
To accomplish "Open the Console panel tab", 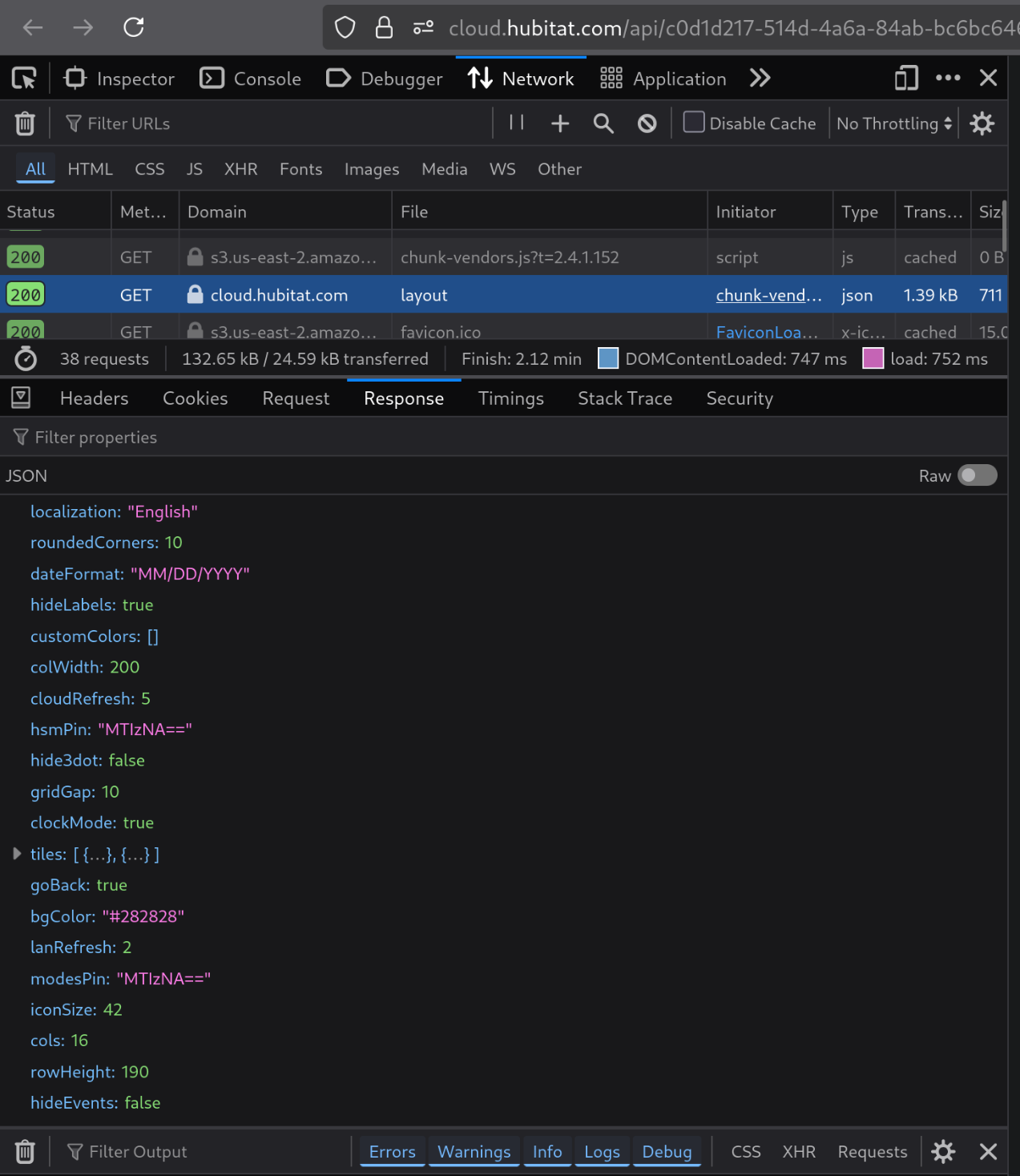I will pos(251,79).
